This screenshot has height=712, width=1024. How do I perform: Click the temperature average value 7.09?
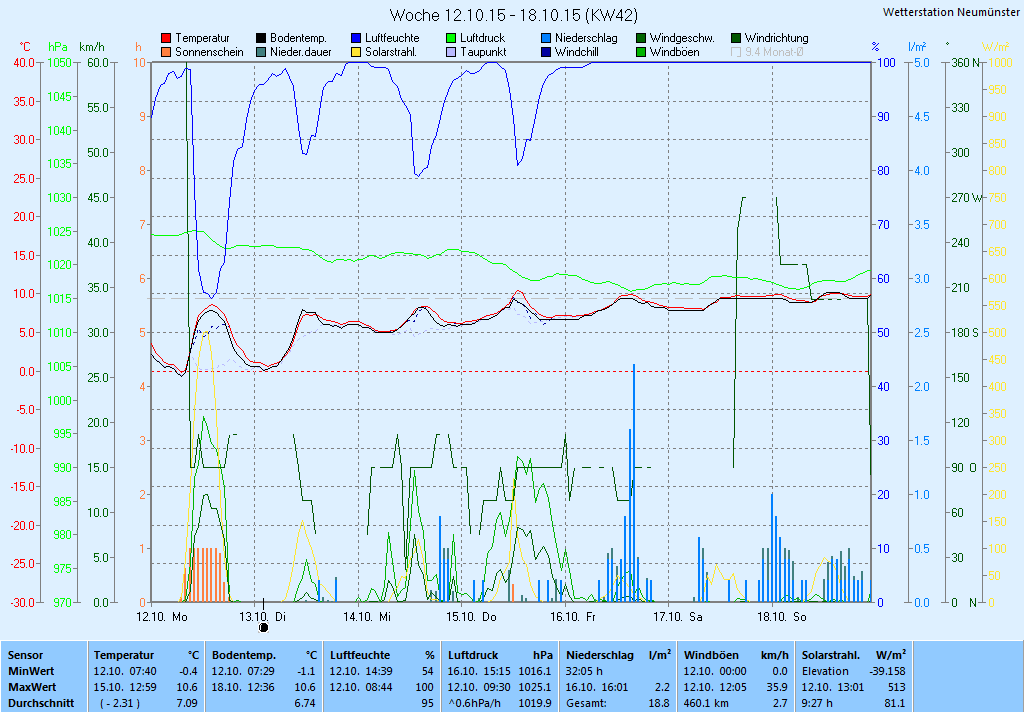coord(187,704)
